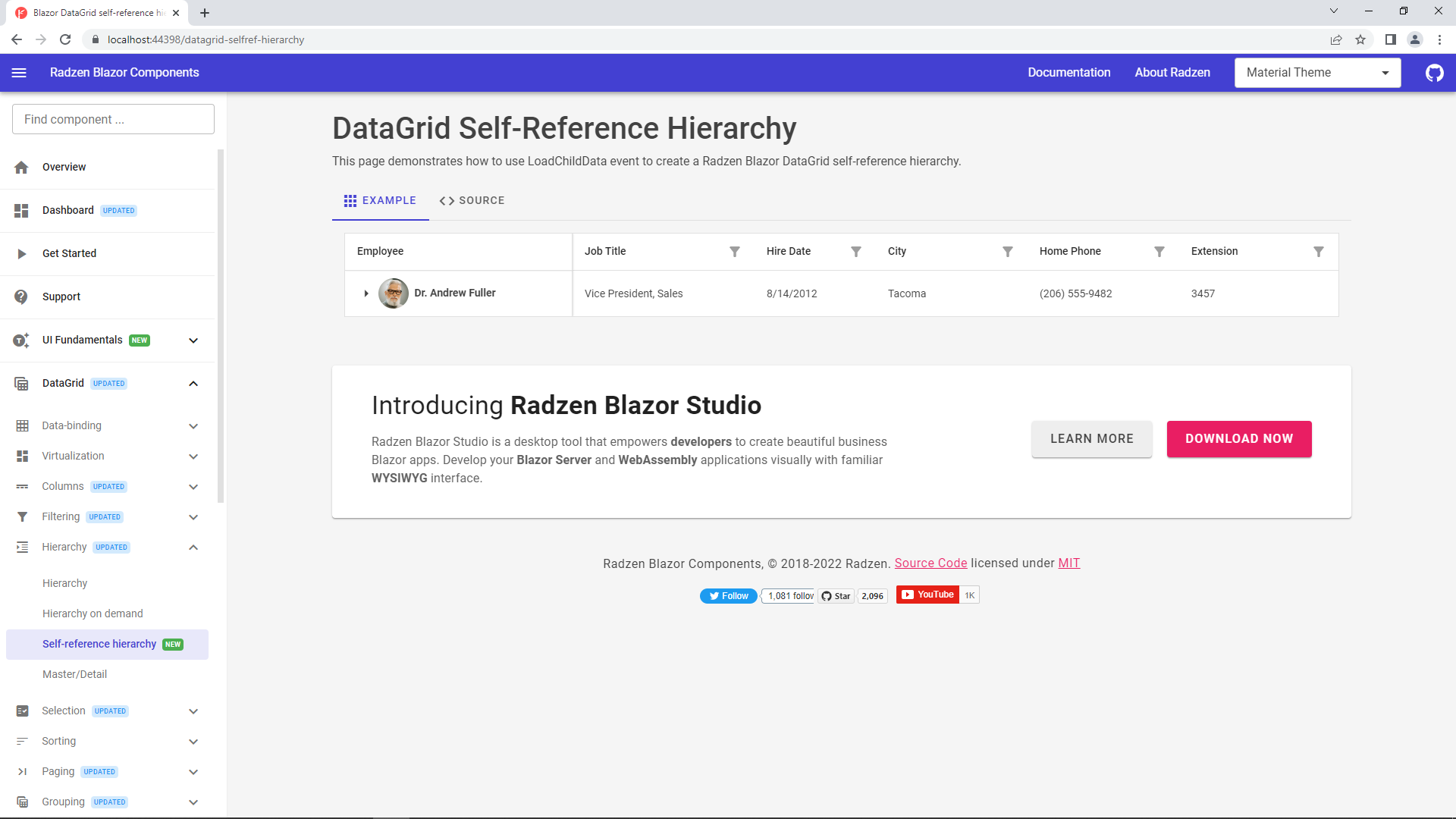Click the Radzen Blazor Components title

124,73
